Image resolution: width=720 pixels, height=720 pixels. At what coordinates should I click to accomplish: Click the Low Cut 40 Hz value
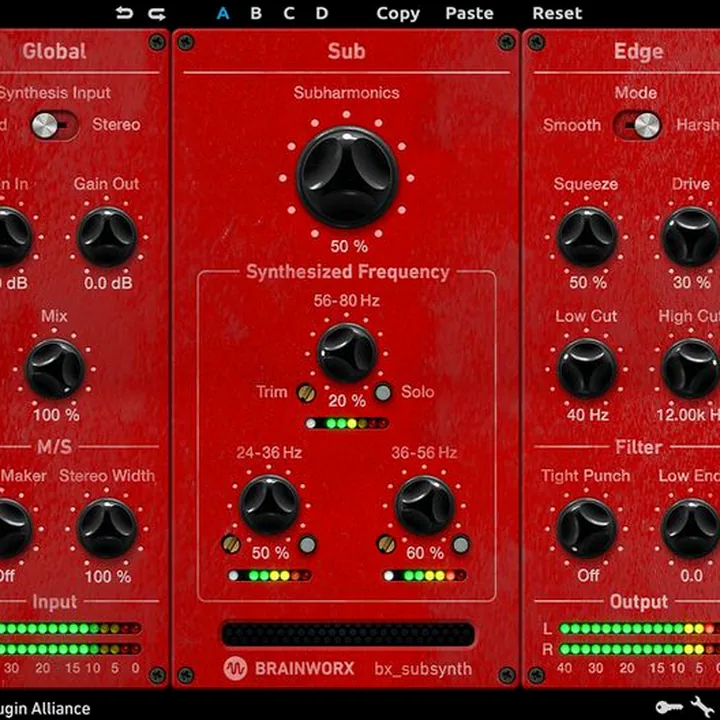pyautogui.click(x=587, y=415)
